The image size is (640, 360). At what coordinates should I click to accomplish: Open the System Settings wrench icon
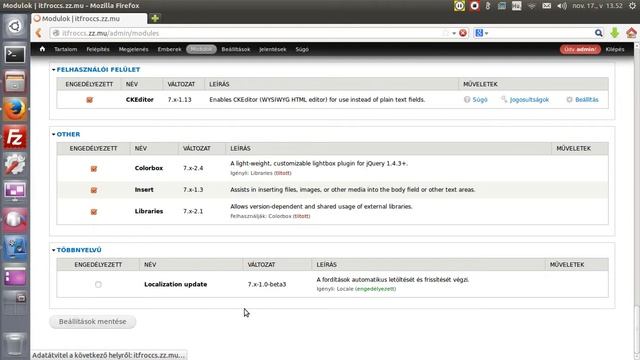pyautogui.click(x=15, y=164)
